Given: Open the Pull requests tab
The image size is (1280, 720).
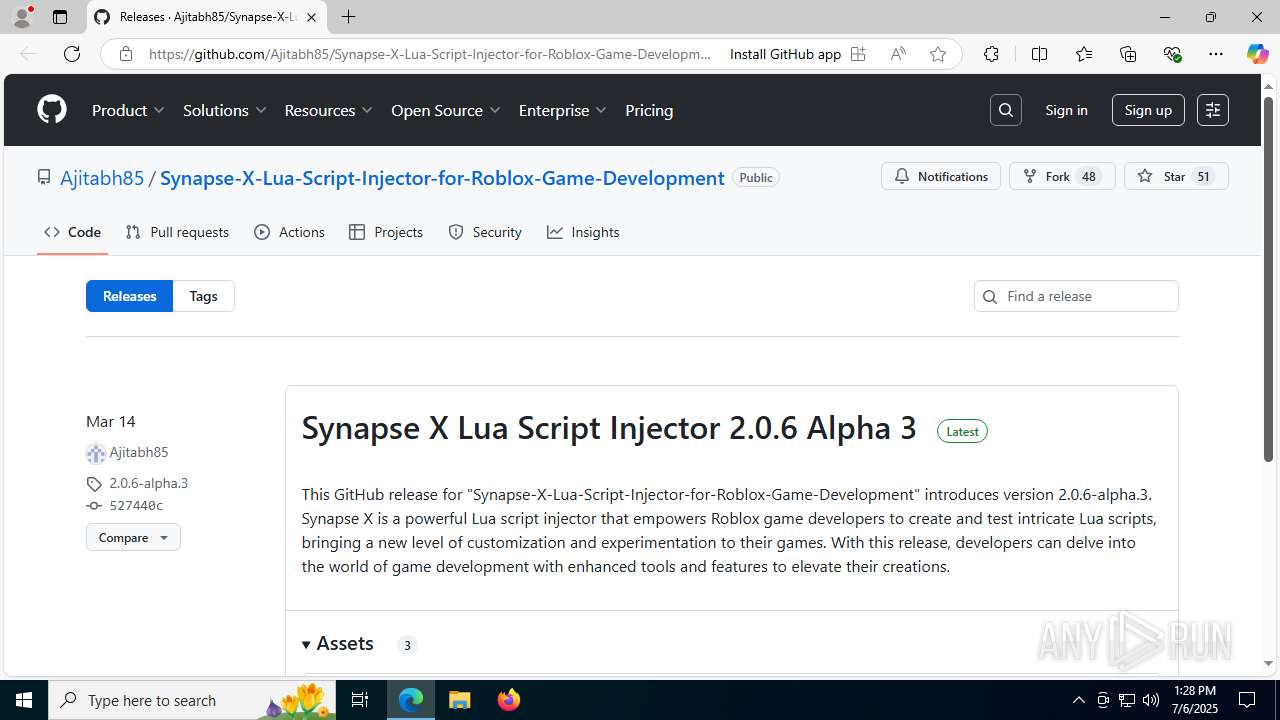Looking at the screenshot, I should (x=177, y=232).
